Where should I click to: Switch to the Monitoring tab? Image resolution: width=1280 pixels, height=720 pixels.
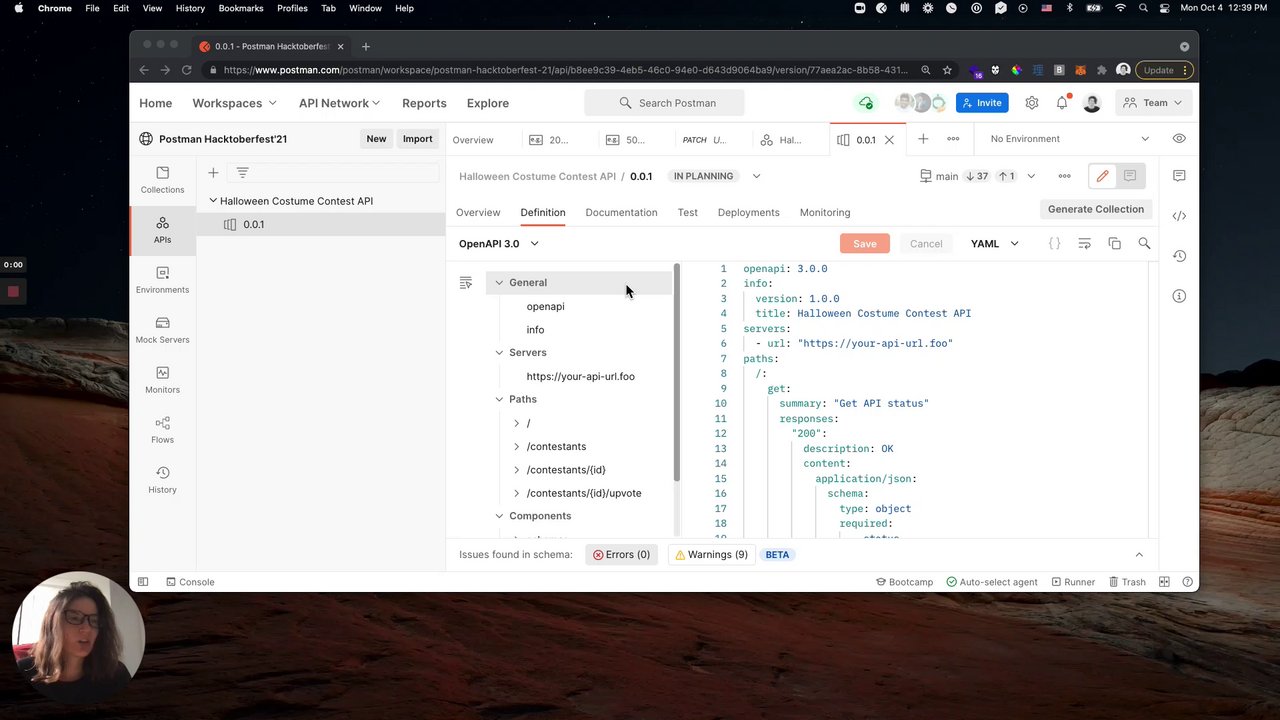[825, 212]
